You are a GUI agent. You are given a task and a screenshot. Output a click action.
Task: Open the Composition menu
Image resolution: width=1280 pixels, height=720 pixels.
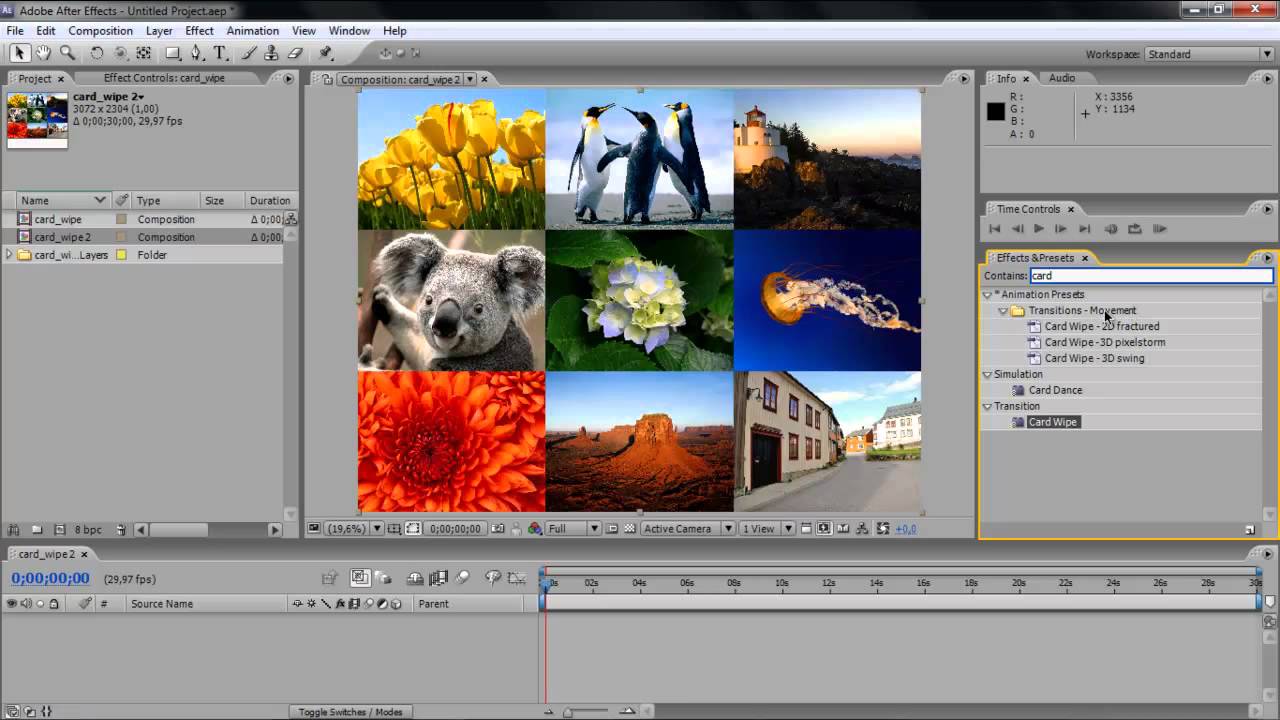(x=100, y=31)
